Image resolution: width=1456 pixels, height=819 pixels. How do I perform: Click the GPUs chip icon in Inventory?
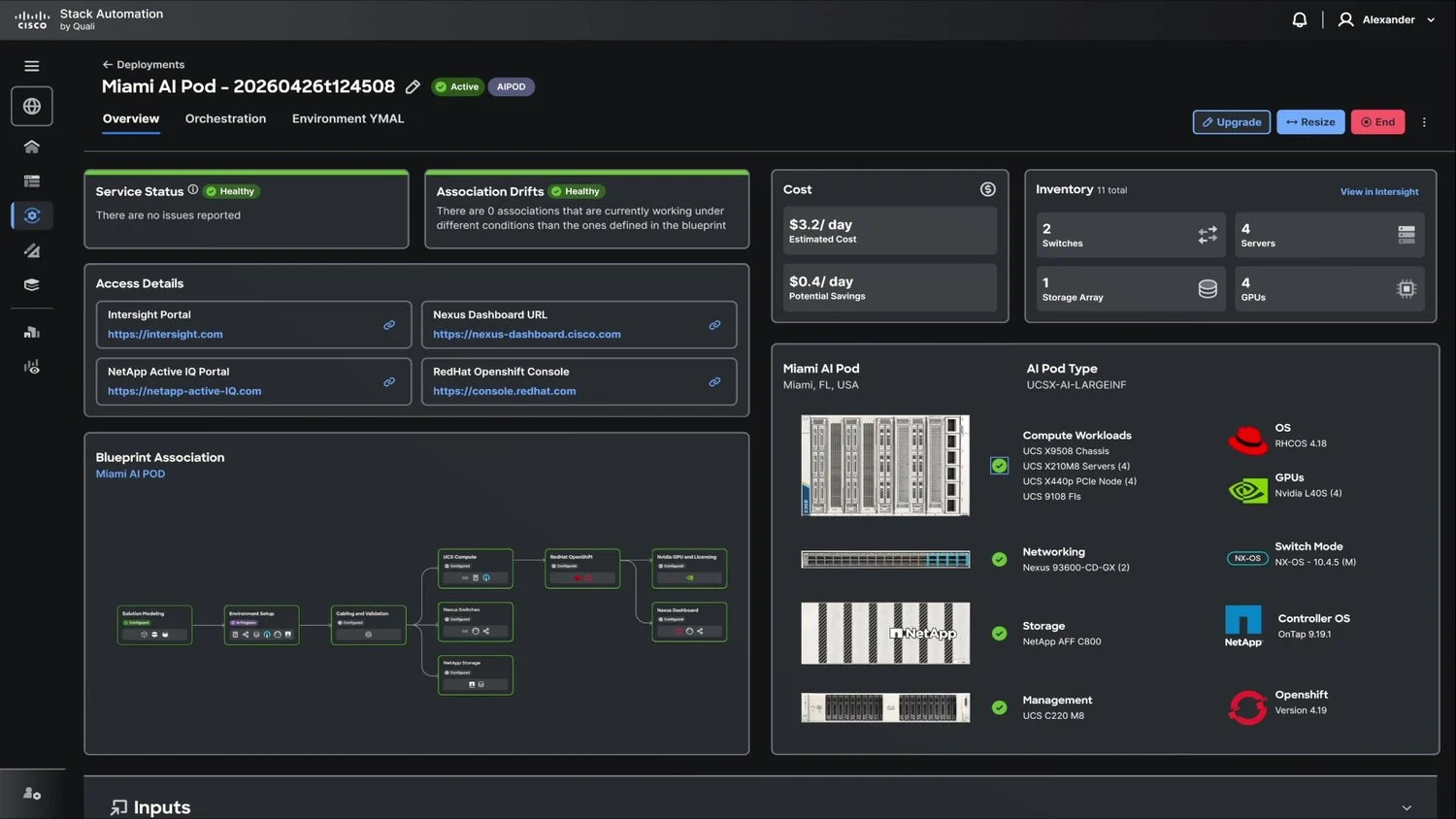coord(1406,289)
